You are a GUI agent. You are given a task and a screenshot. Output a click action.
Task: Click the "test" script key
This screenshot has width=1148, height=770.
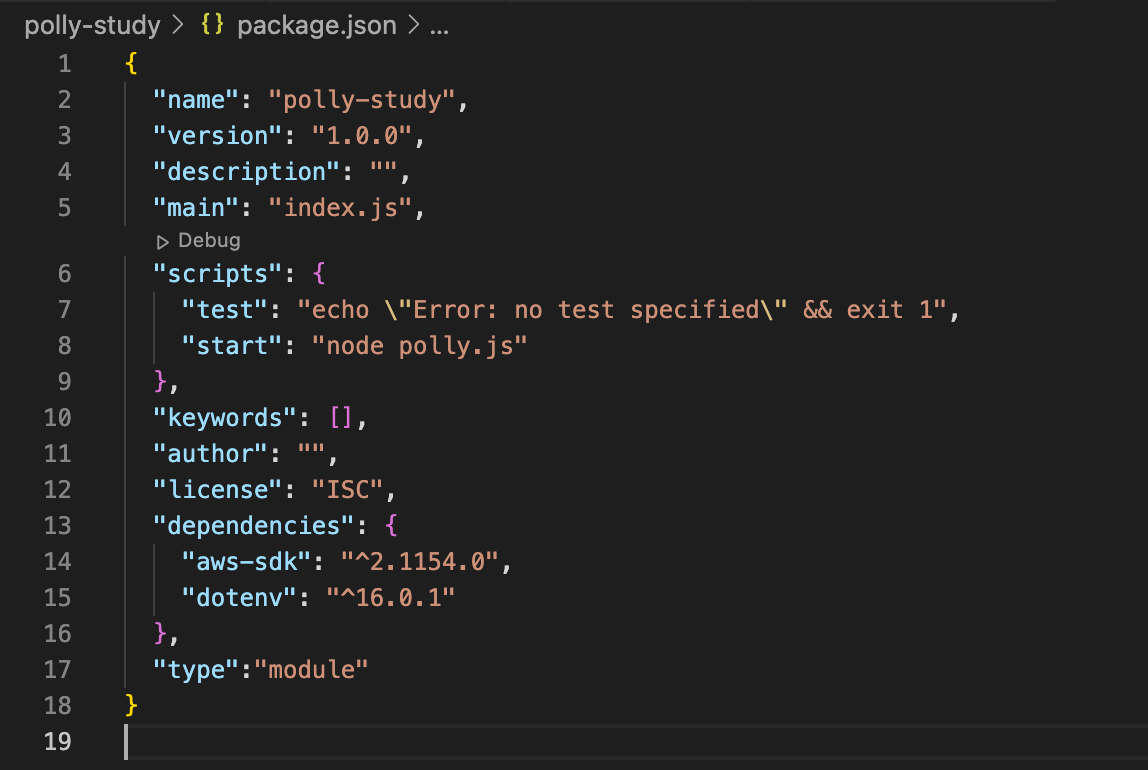point(224,310)
